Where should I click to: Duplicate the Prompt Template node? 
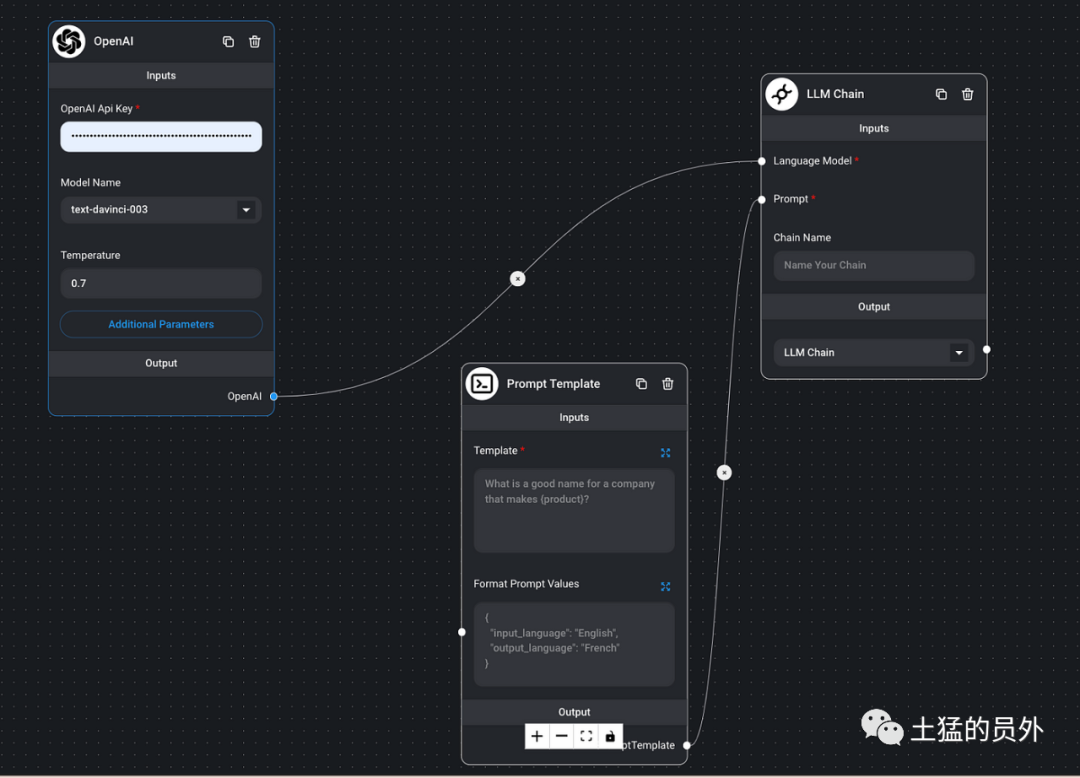[x=641, y=384]
